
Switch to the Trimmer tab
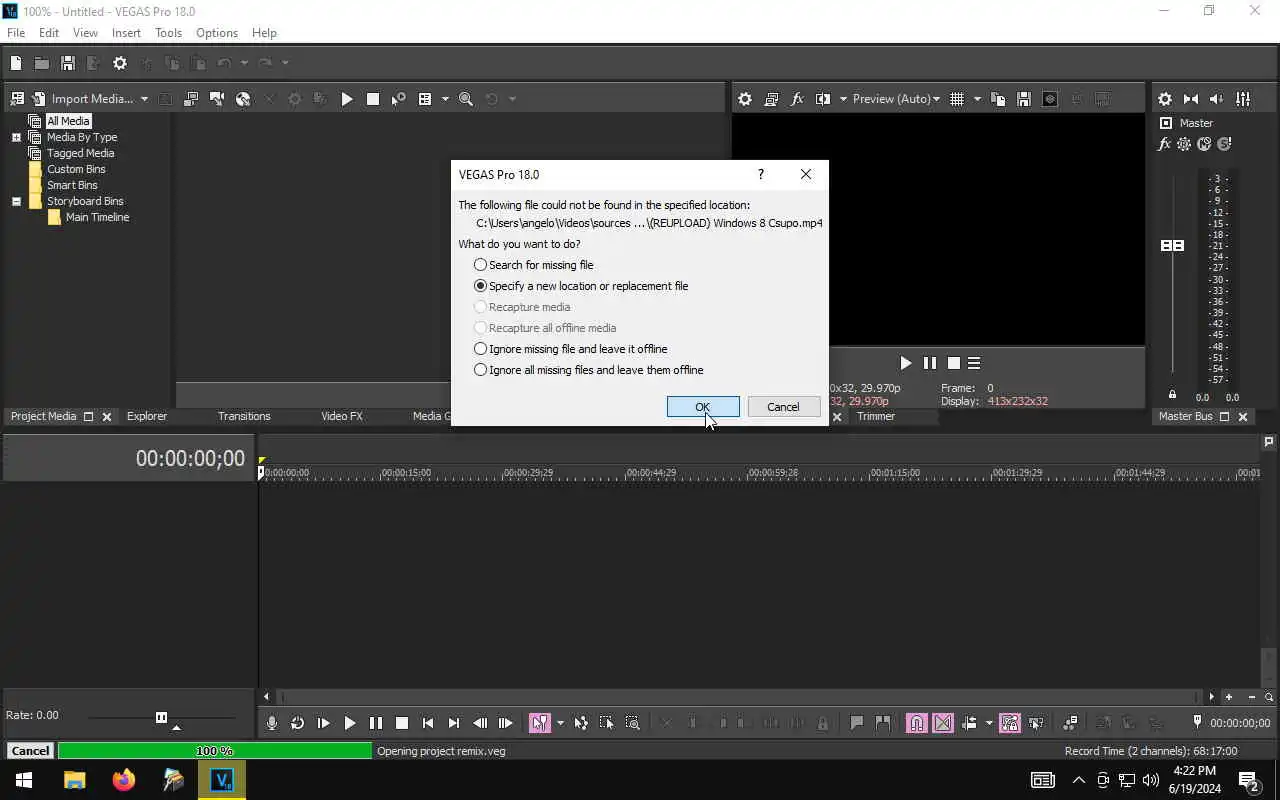pyautogui.click(x=876, y=416)
